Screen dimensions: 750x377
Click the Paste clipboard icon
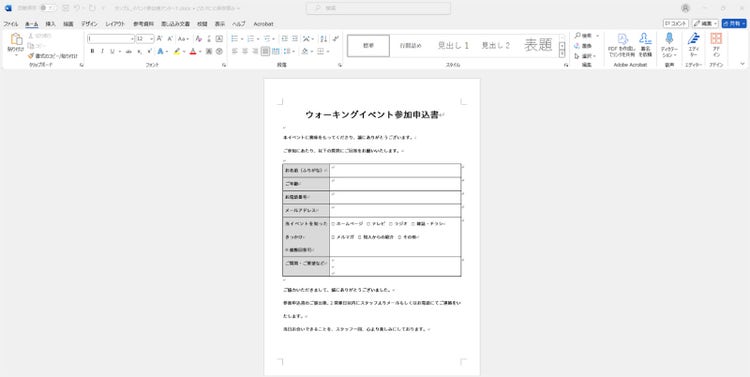(x=16, y=39)
